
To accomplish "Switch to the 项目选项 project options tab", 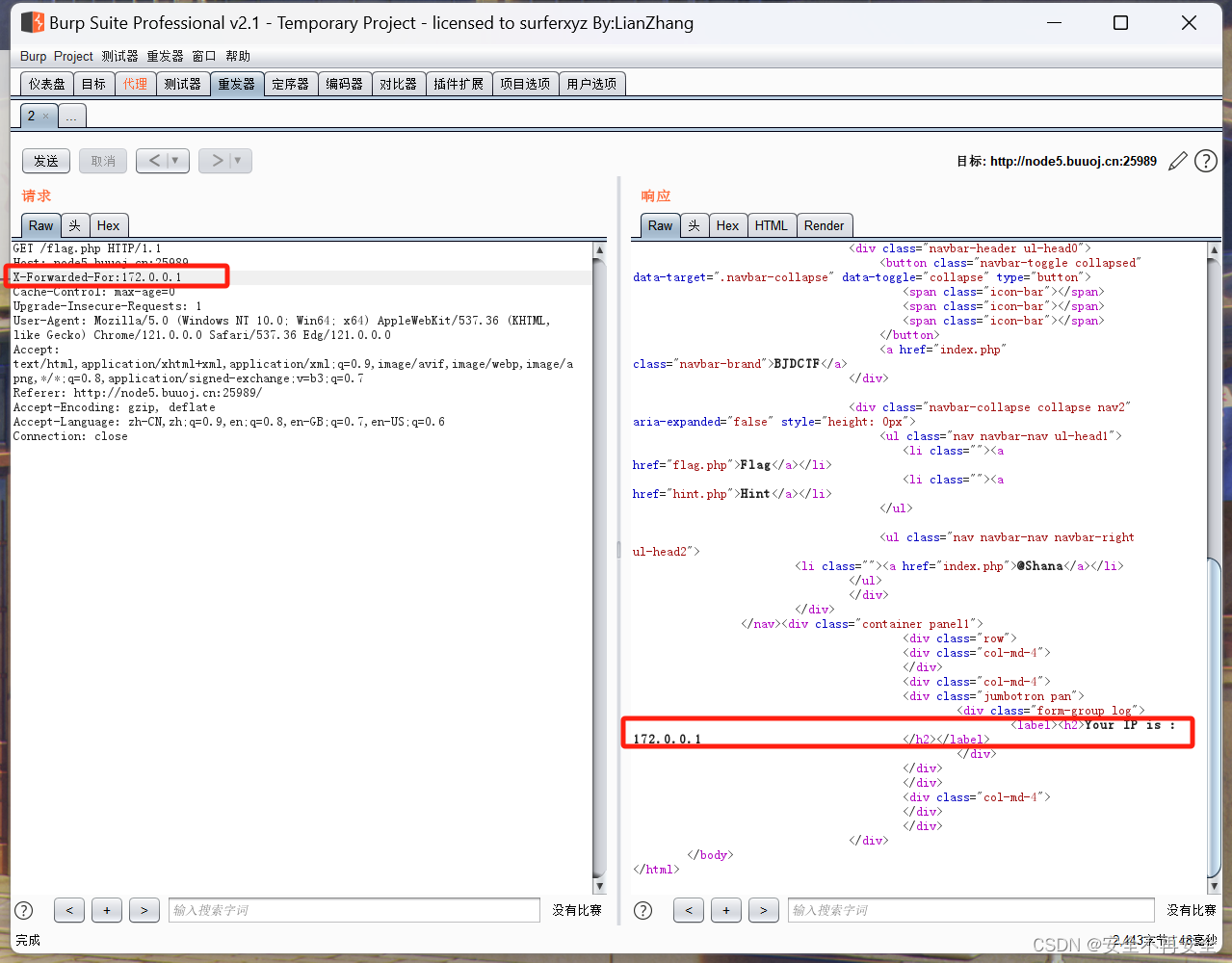I will 525,84.
